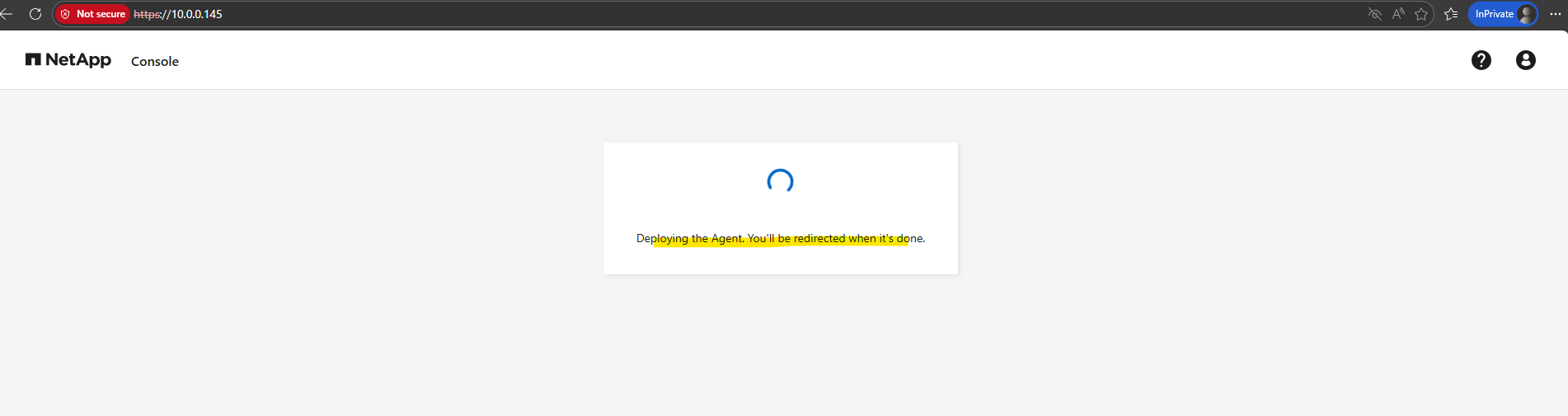
Task: Open the Help question mark icon
Action: (1481, 60)
